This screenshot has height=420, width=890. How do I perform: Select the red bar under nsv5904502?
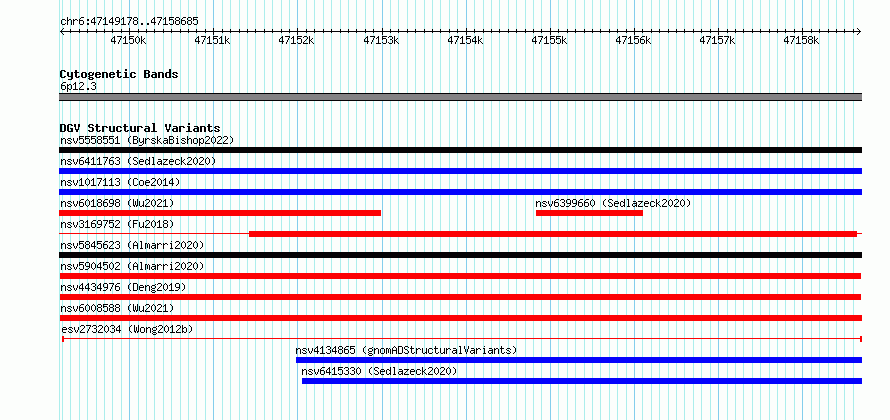460,276
